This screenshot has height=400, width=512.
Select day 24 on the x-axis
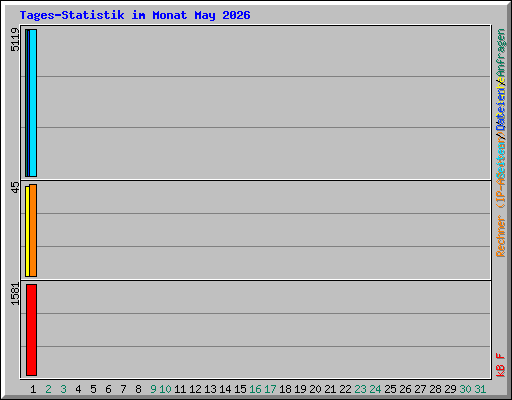(375, 389)
